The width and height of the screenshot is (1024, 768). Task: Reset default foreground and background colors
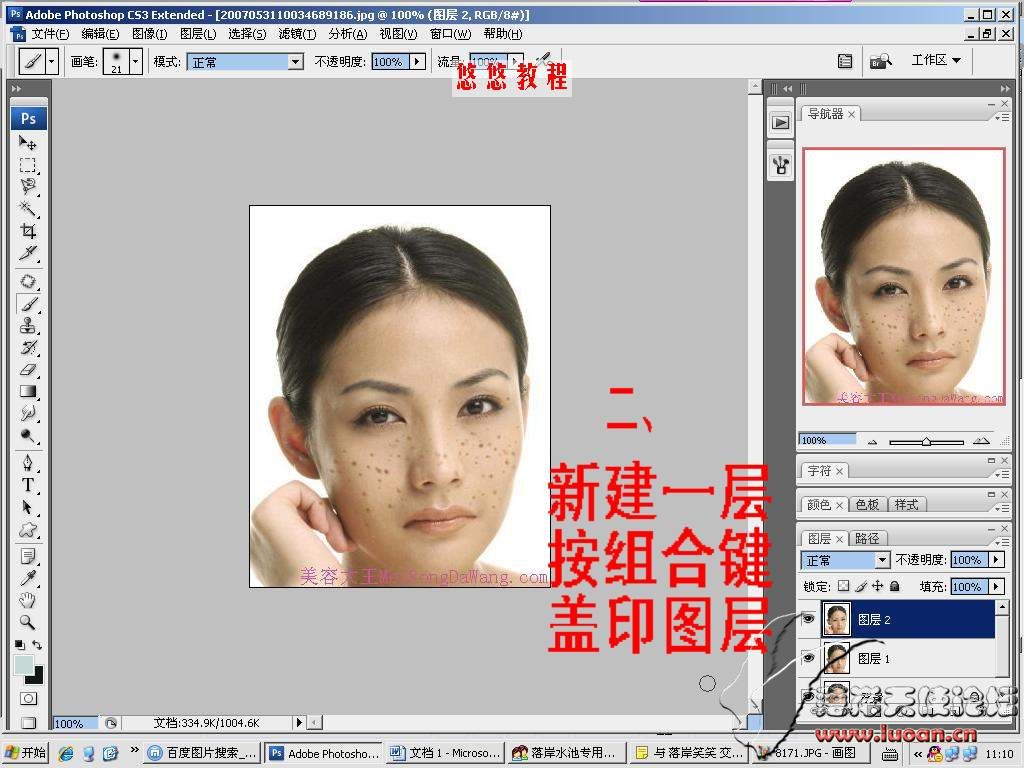20,645
